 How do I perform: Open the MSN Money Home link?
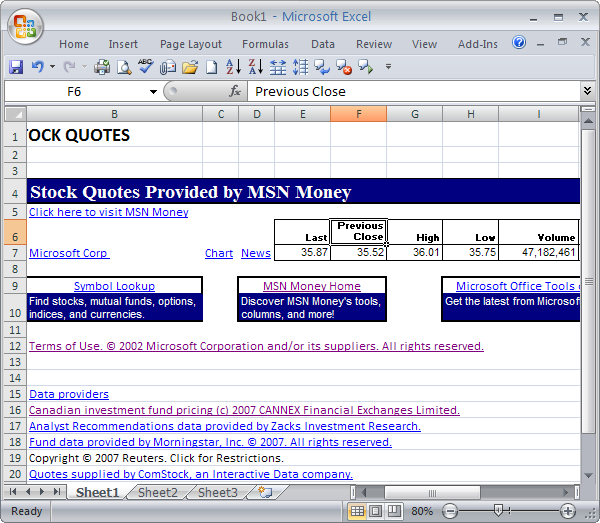coord(312,286)
